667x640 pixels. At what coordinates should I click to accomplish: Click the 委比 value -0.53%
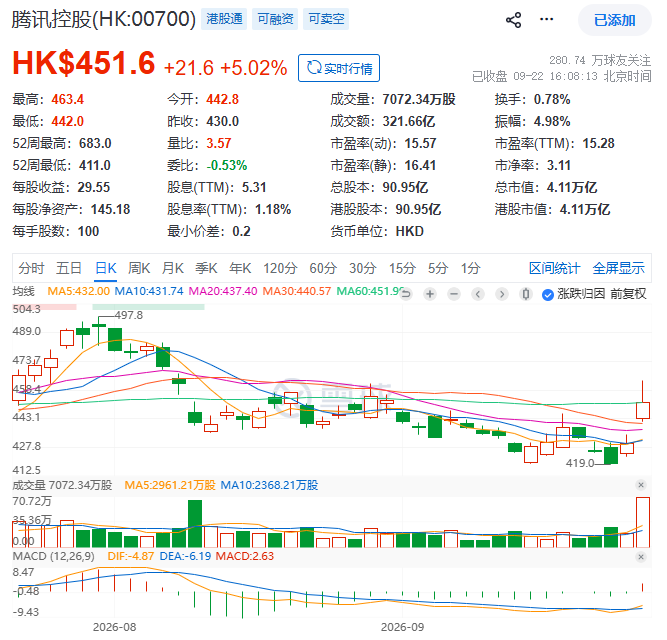coord(227,165)
